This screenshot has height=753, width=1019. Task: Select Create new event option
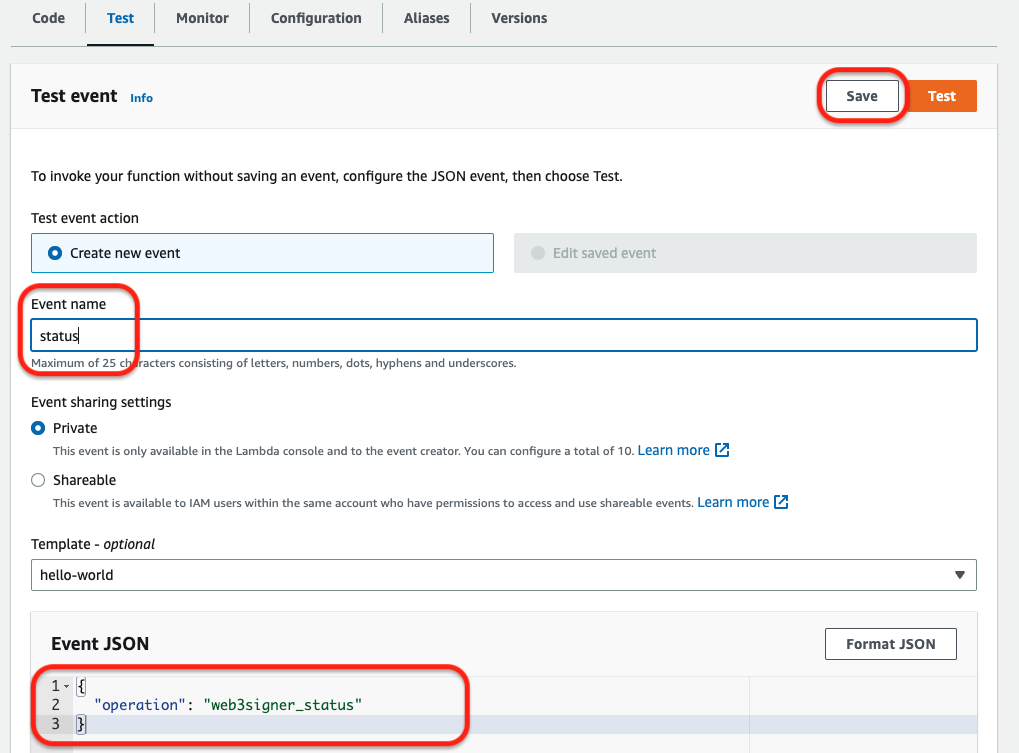(x=262, y=253)
